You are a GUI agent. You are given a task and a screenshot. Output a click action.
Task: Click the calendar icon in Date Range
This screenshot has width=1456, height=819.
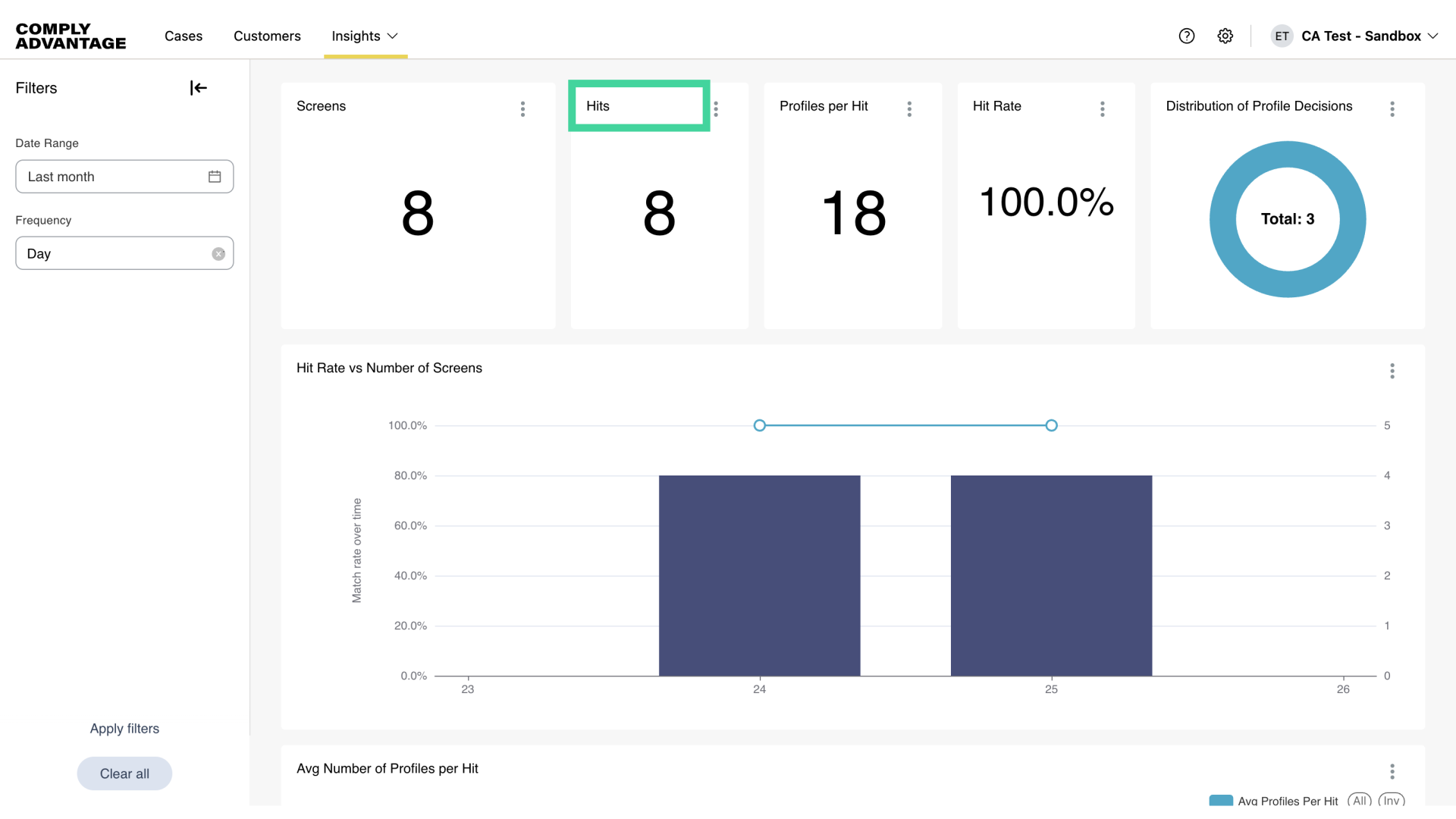215,177
